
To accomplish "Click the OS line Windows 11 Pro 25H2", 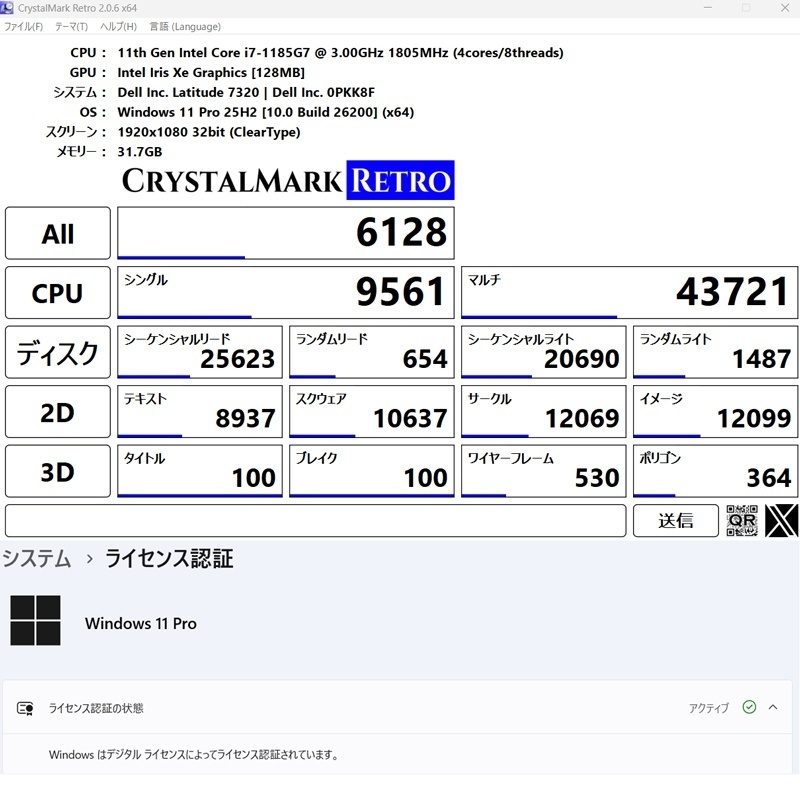I will [x=265, y=112].
